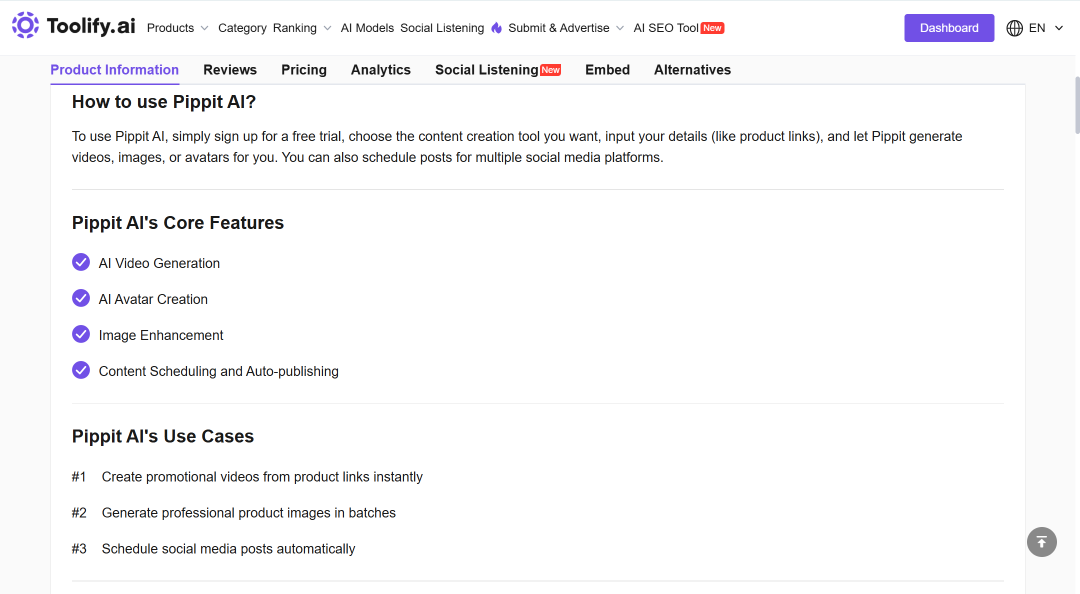Click the Dashboard button
Screen dimensions: 1080x594
[x=949, y=28]
